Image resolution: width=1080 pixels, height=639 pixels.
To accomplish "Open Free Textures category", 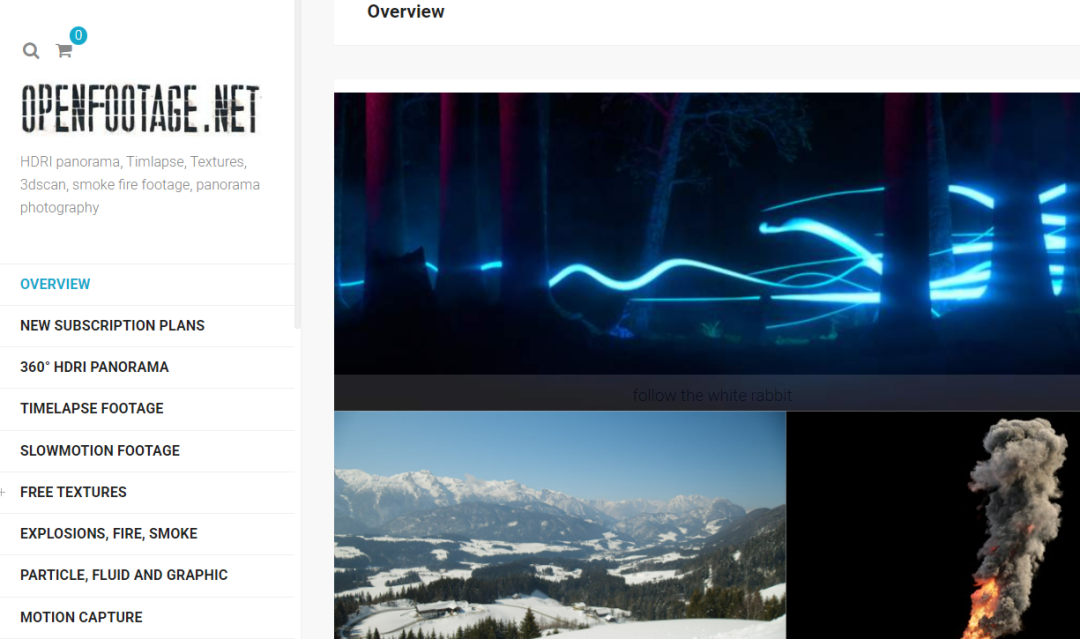I will 73,492.
